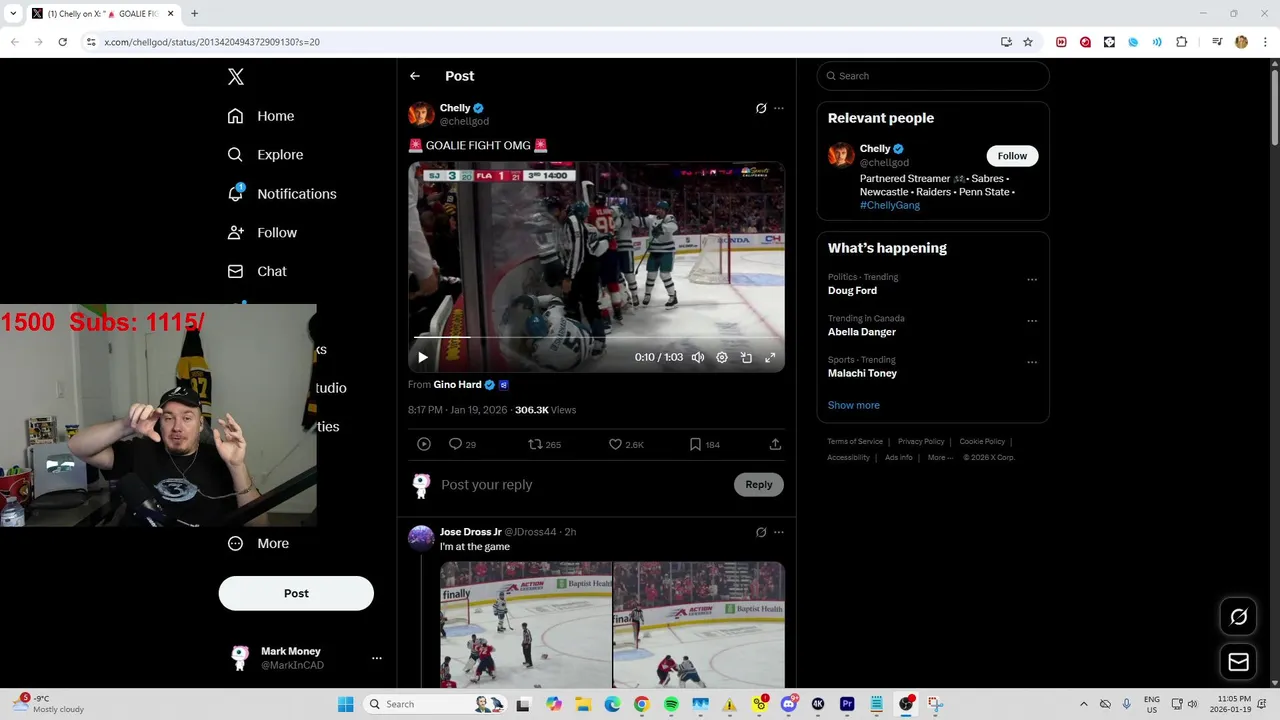Open the Explore page
This screenshot has height=720, width=1280.
[265, 155]
